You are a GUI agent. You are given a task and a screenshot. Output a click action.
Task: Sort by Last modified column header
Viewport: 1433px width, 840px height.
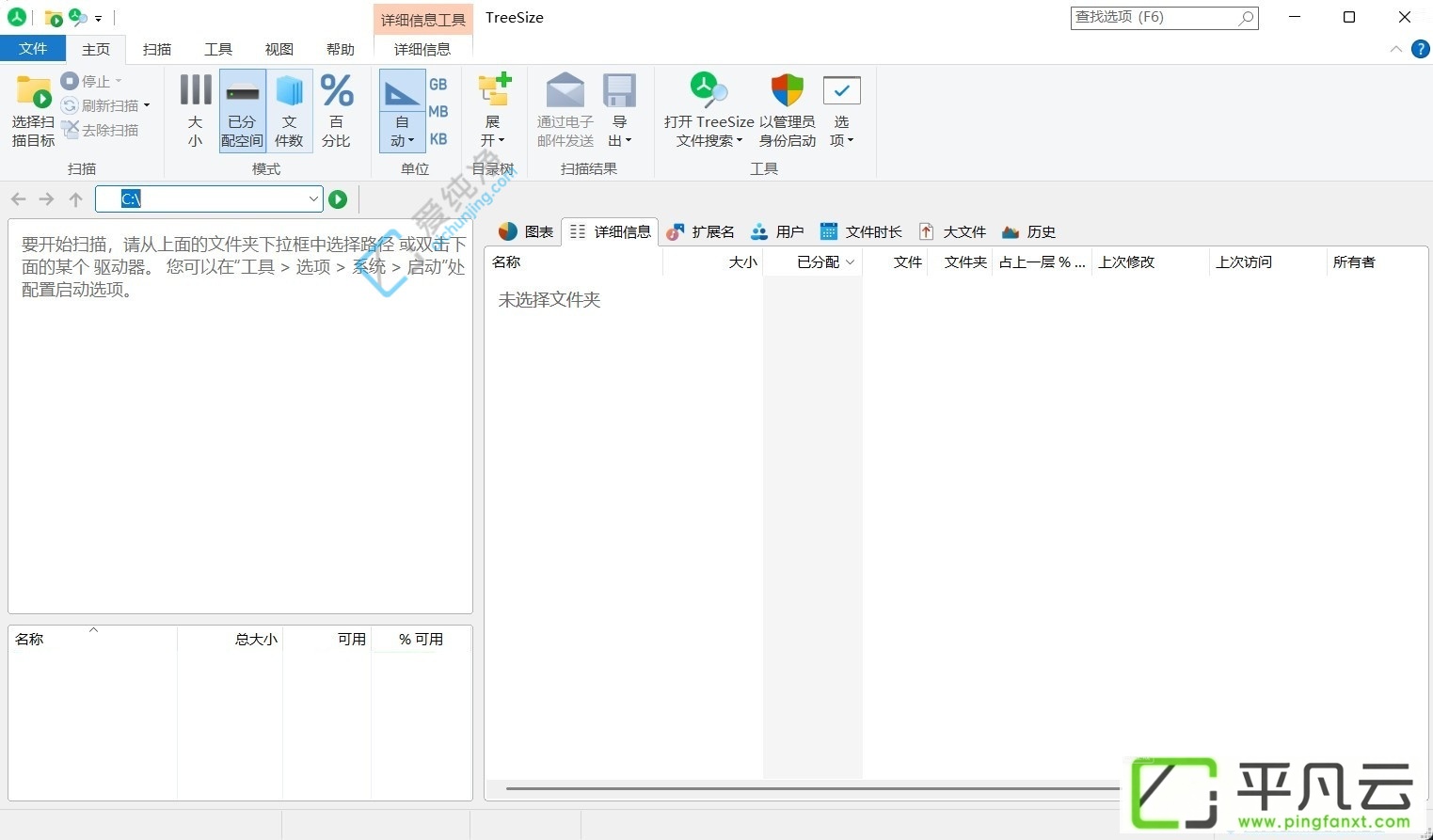click(x=1151, y=262)
